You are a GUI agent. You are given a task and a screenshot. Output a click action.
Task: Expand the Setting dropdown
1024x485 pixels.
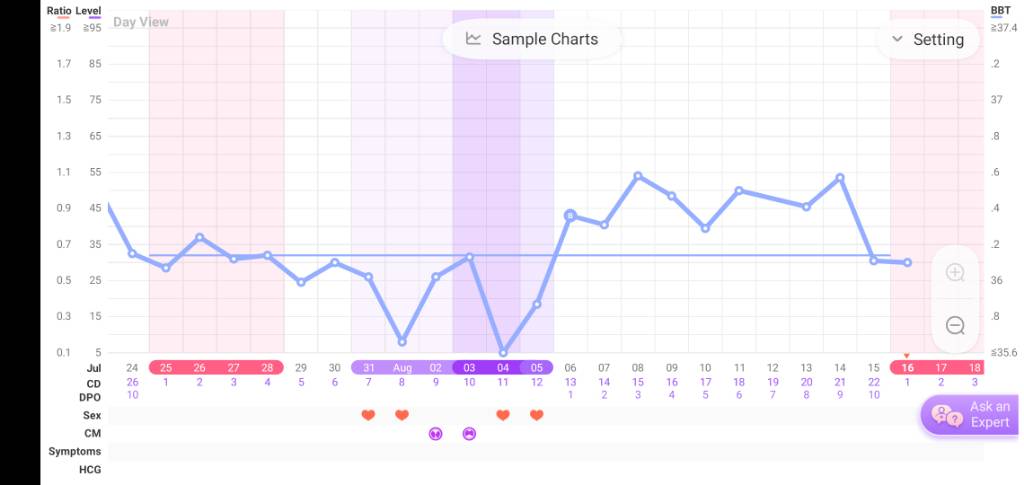[x=927, y=39]
